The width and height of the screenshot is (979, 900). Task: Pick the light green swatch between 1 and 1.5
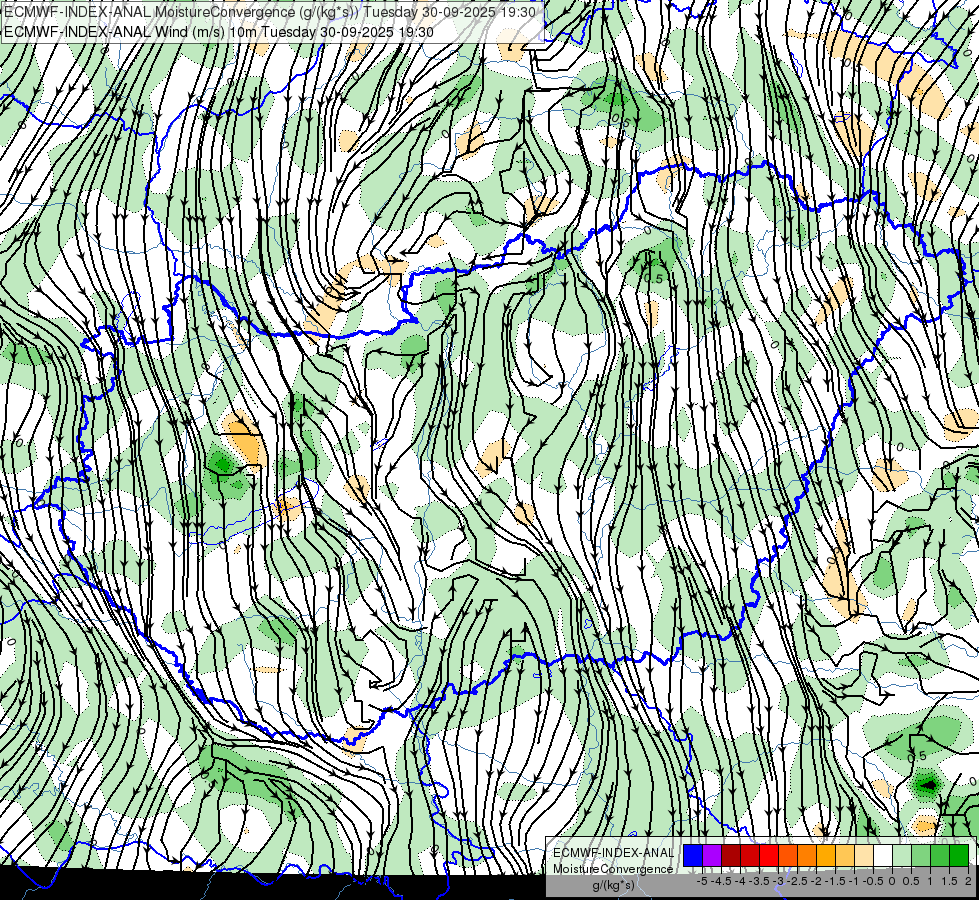click(921, 856)
